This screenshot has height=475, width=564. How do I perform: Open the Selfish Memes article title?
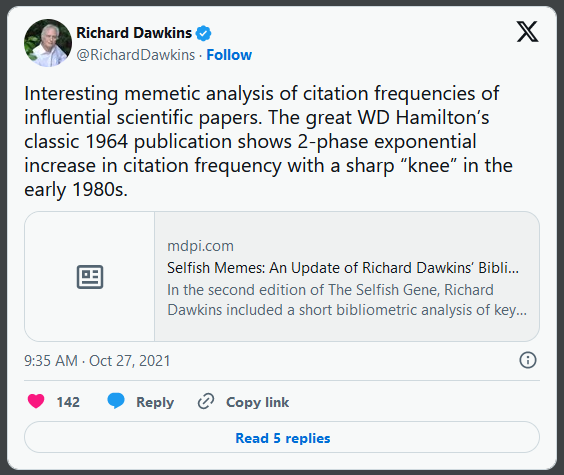[x=343, y=268]
